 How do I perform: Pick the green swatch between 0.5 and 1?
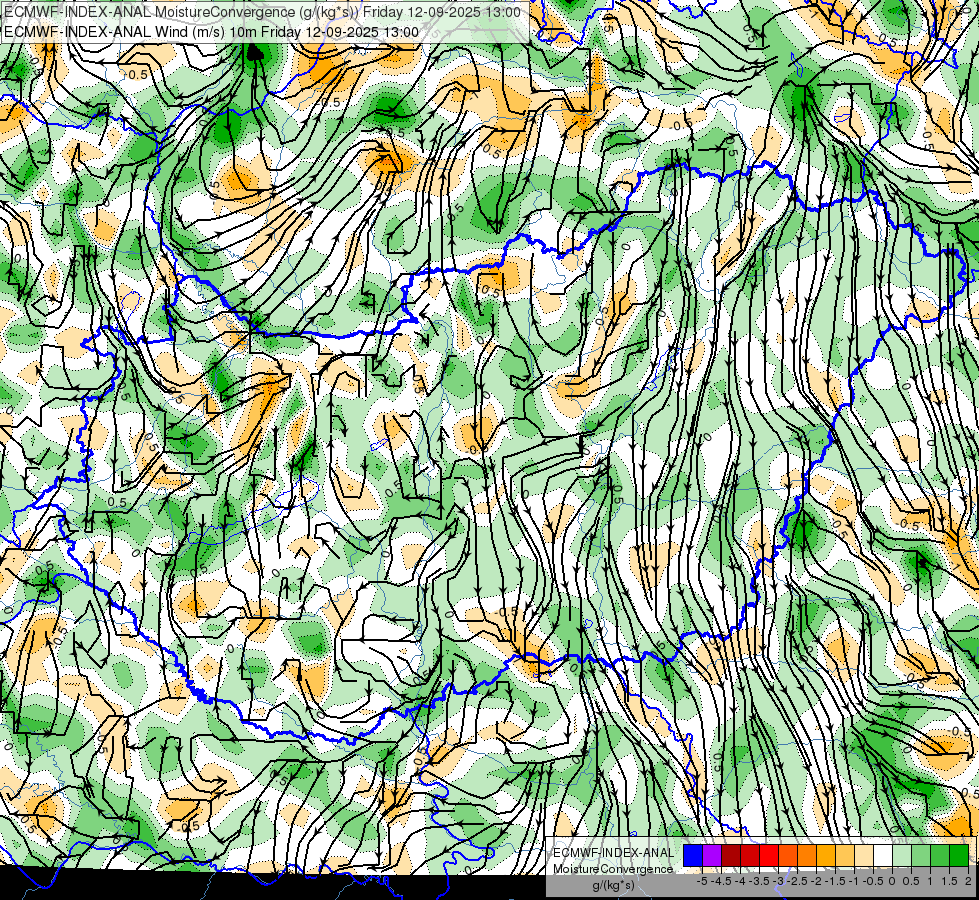921,856
